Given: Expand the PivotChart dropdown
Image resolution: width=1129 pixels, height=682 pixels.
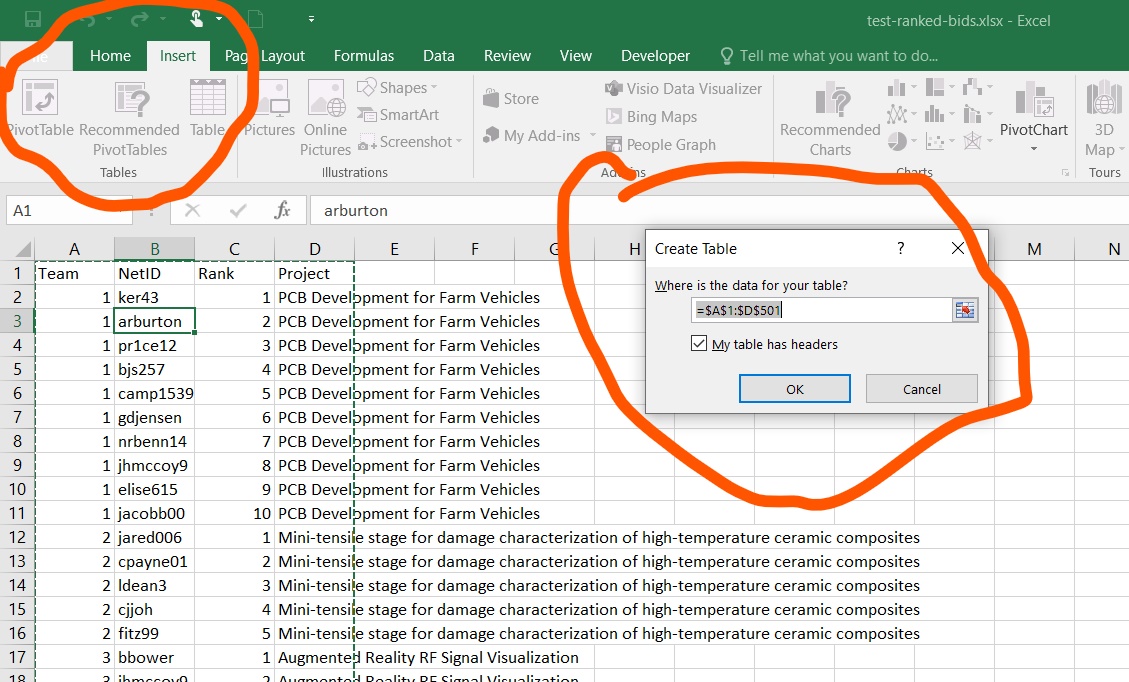Looking at the screenshot, I should [x=1034, y=149].
